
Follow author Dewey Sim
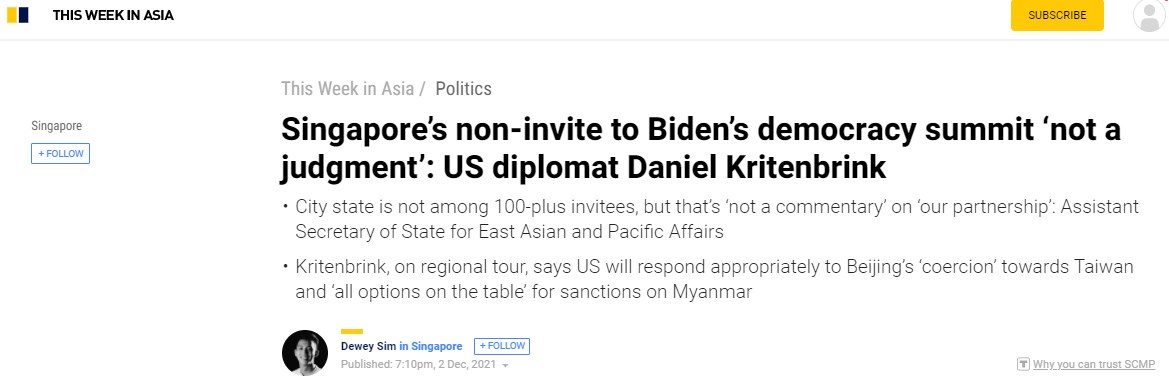[x=502, y=346]
